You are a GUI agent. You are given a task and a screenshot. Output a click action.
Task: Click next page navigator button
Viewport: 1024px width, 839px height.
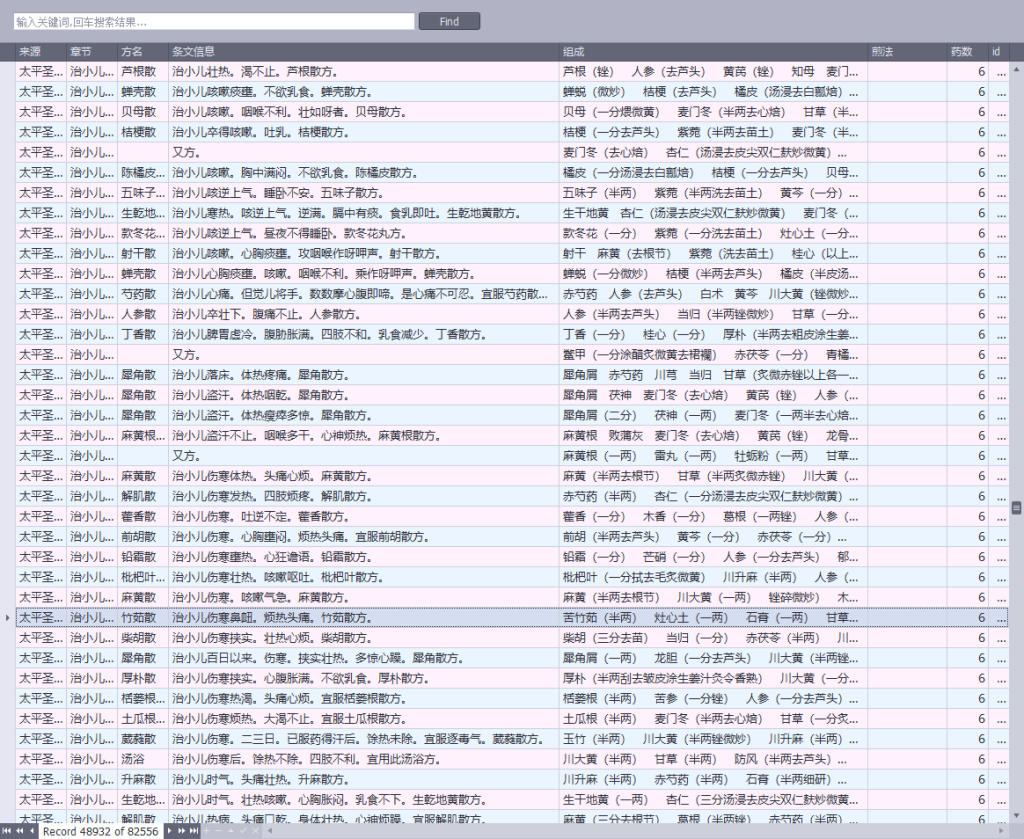181,831
